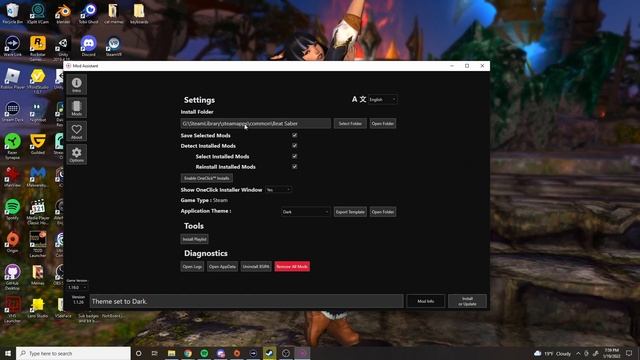This screenshot has width=640, height=360.
Task: Open GitHub Desktop shortcut
Action: click(x=12, y=277)
